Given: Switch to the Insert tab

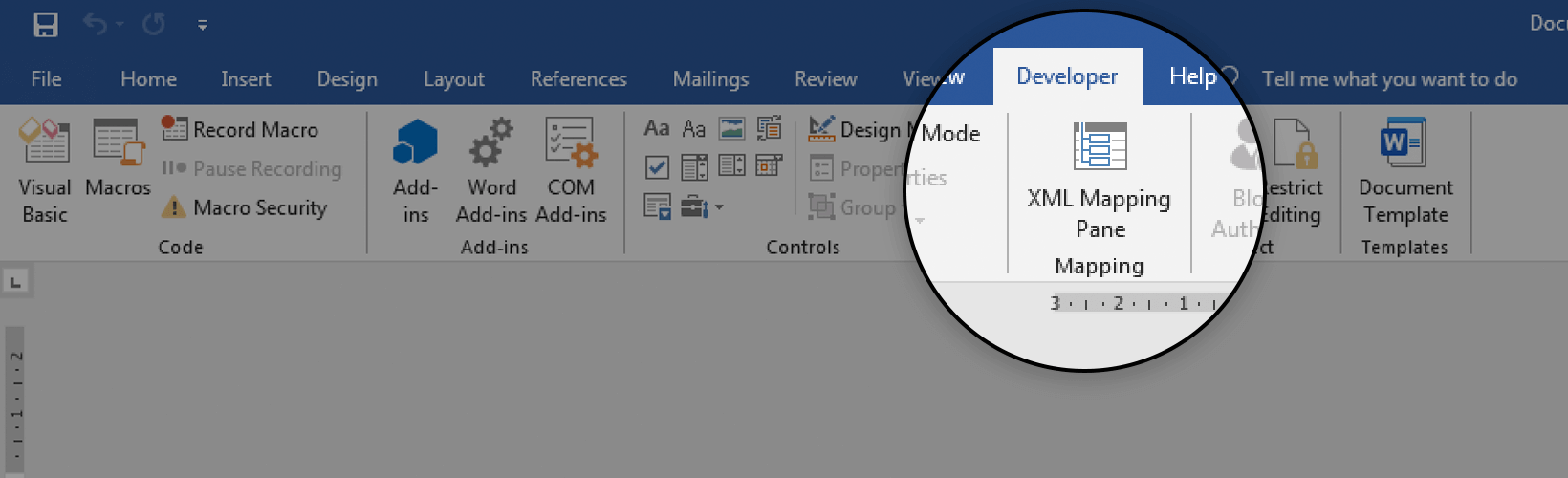Looking at the screenshot, I should point(246,79).
